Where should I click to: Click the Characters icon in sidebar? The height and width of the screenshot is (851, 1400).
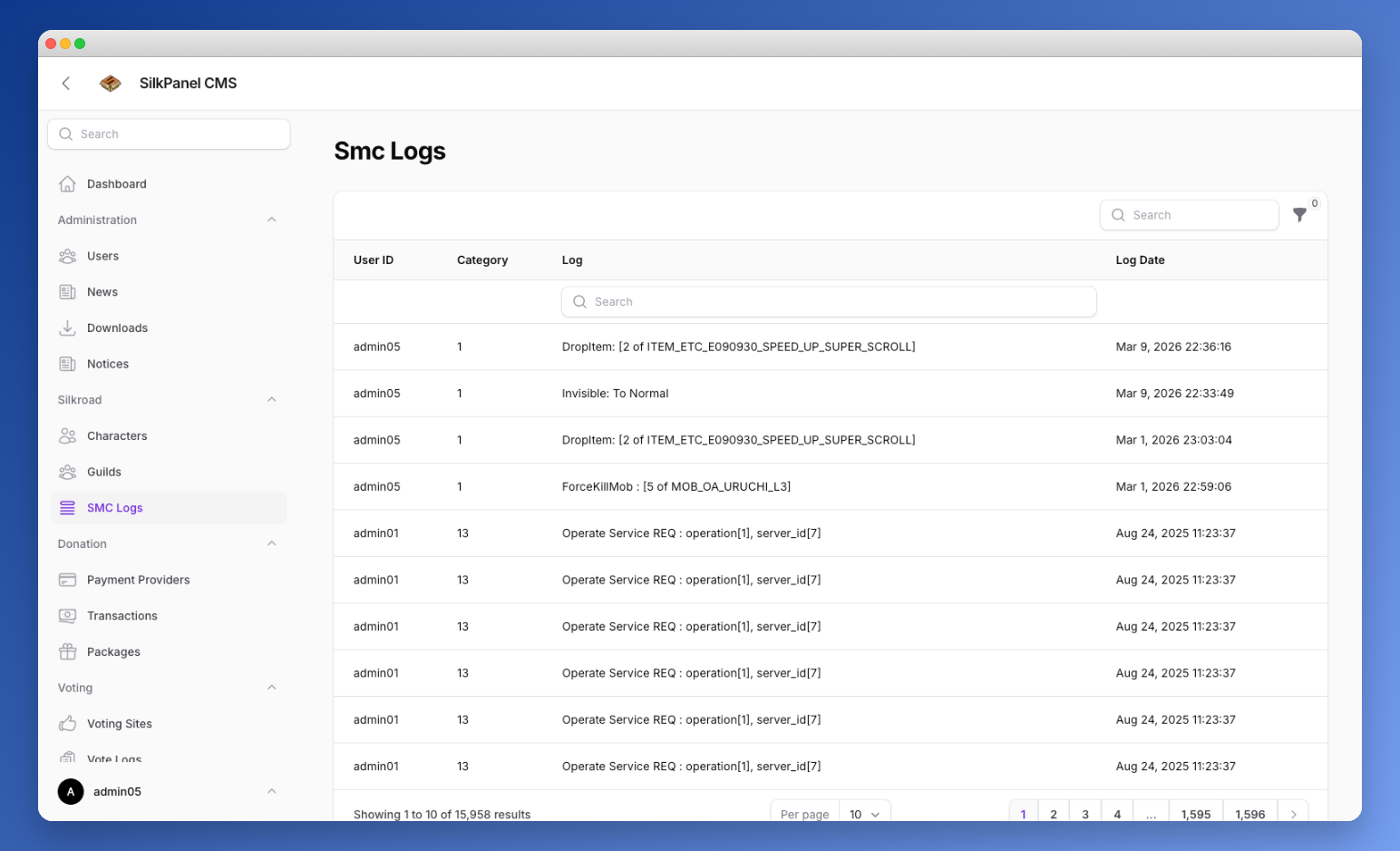67,436
